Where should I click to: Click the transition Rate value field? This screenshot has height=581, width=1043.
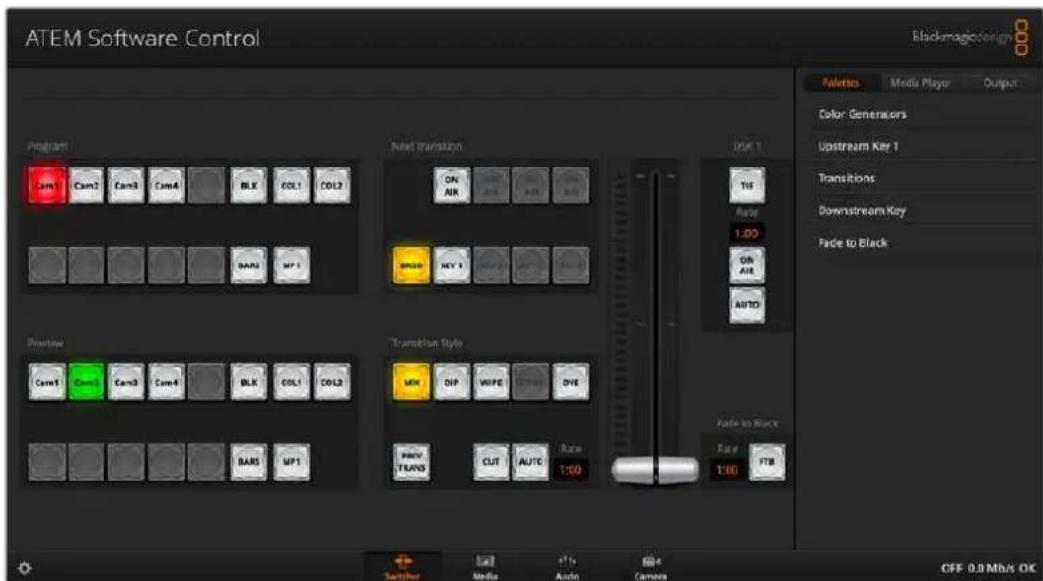[571, 470]
